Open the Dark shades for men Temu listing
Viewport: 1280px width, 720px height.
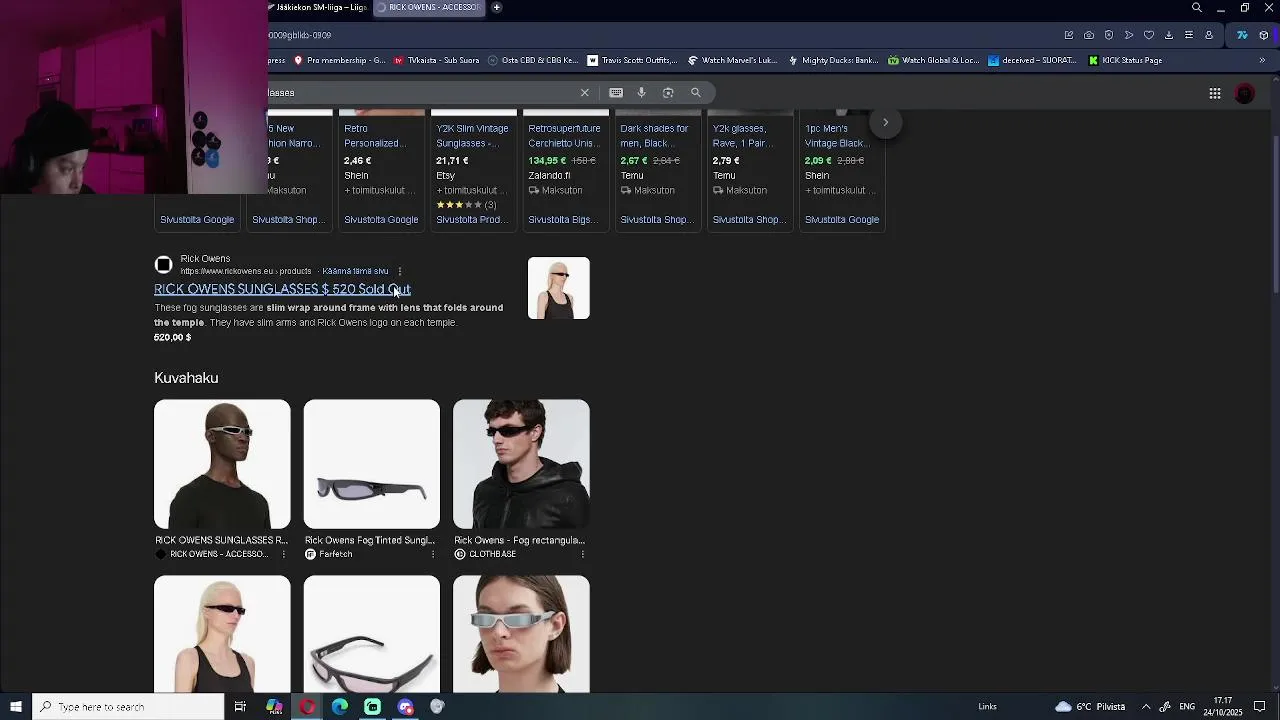[x=658, y=170]
